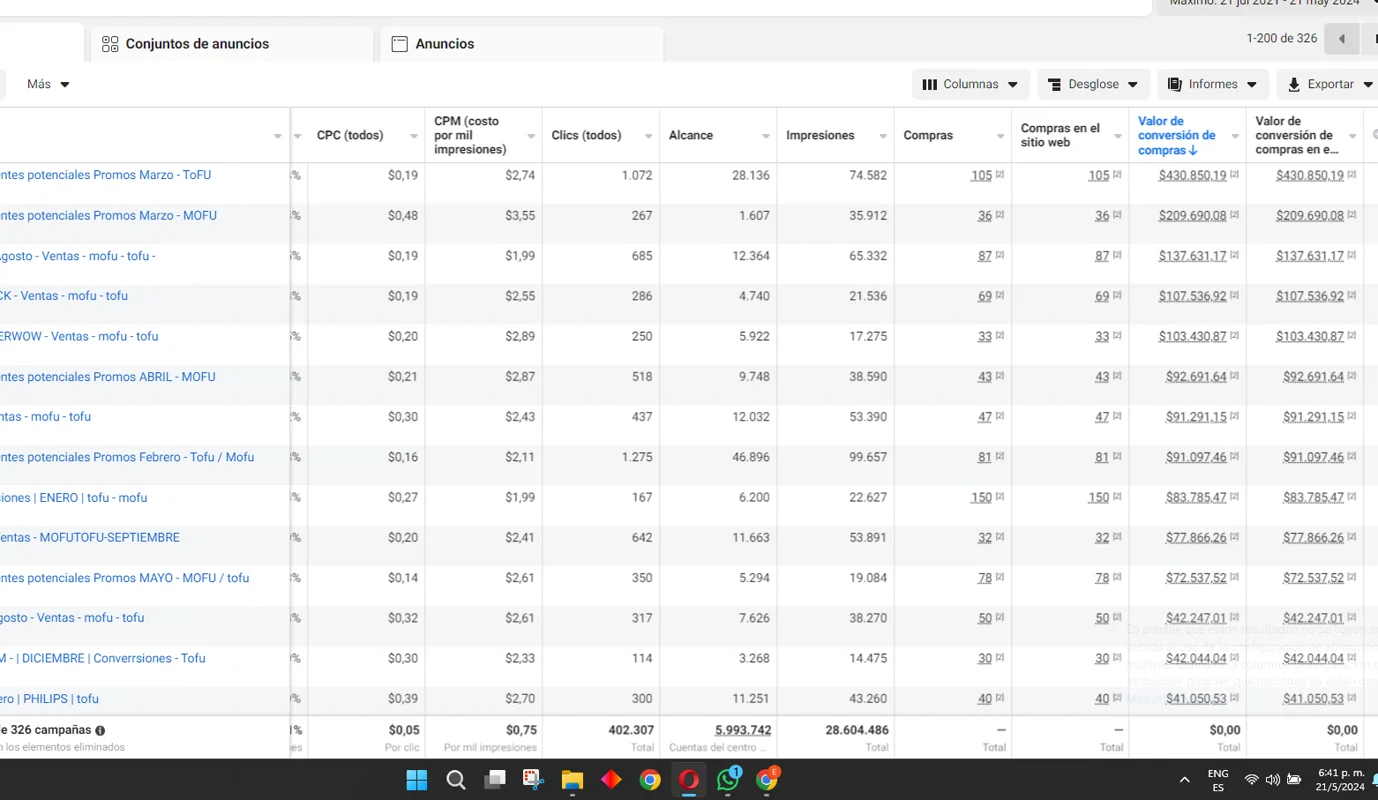Expand the Desglose dropdown menu
This screenshot has height=800, width=1378.
point(1092,84)
